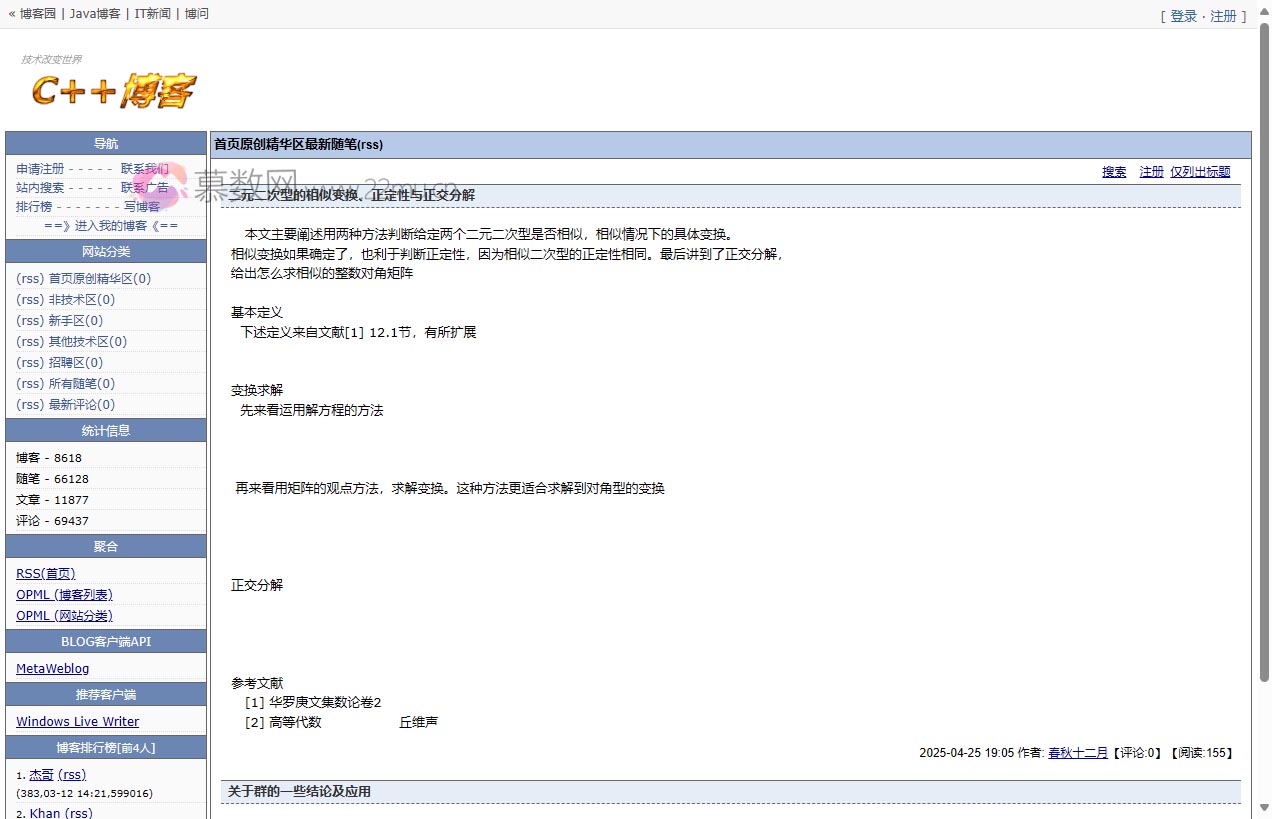Click the 登录 link
The width and height of the screenshot is (1272, 819).
(1183, 16)
